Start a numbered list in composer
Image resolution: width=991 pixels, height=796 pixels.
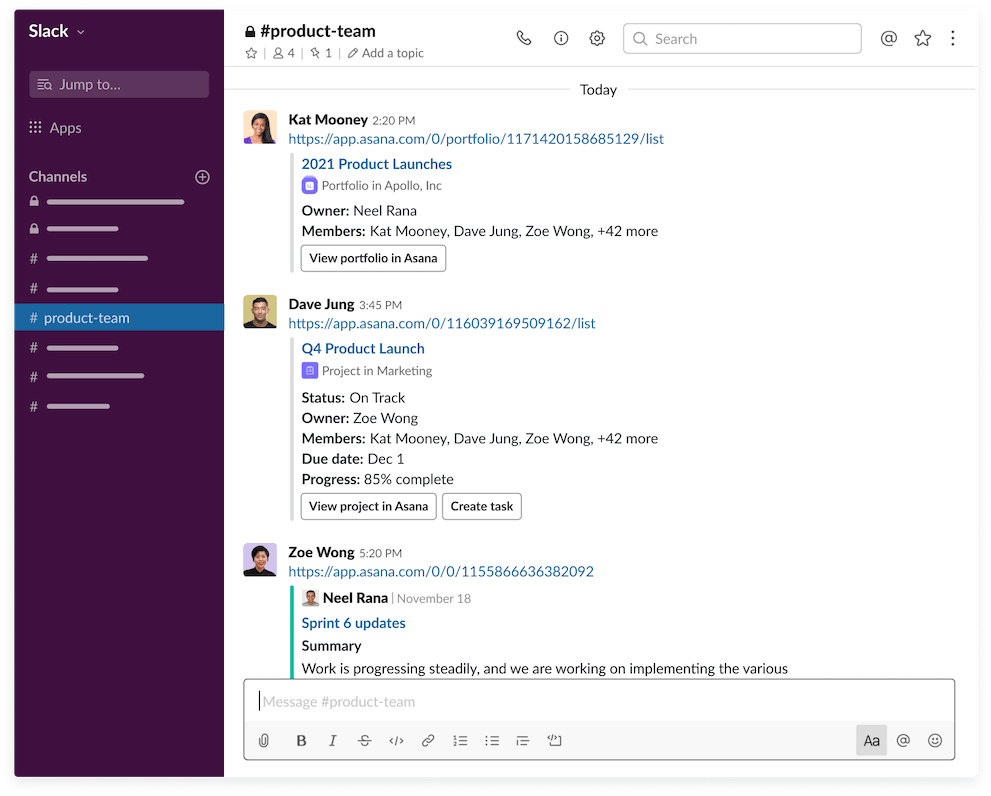coord(460,741)
